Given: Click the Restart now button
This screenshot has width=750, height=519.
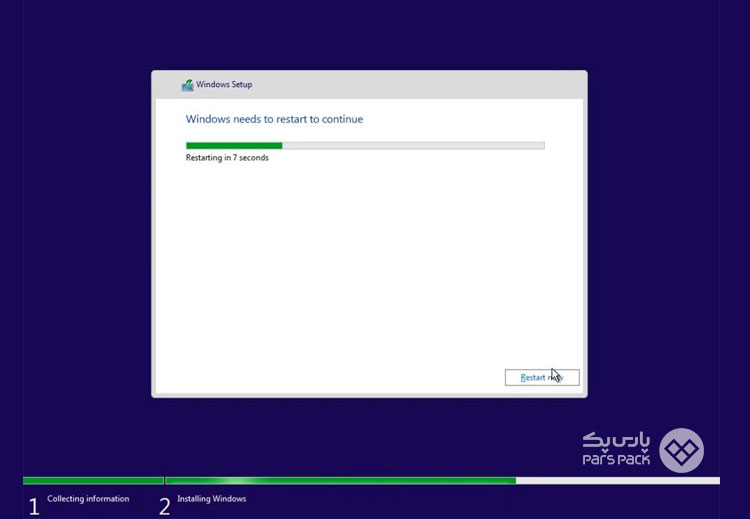Looking at the screenshot, I should tap(542, 377).
